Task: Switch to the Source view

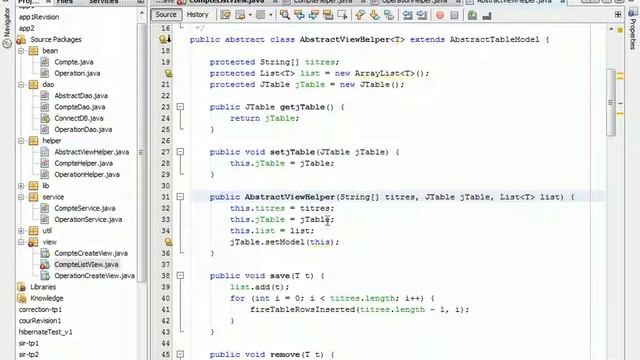Action: pyautogui.click(x=166, y=15)
